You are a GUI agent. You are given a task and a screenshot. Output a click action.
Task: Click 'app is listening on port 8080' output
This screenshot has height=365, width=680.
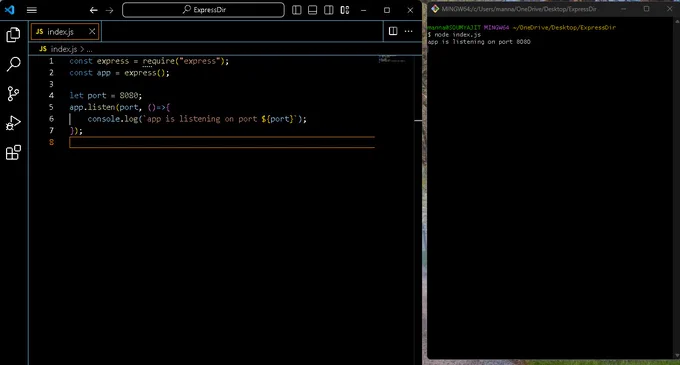coord(479,42)
